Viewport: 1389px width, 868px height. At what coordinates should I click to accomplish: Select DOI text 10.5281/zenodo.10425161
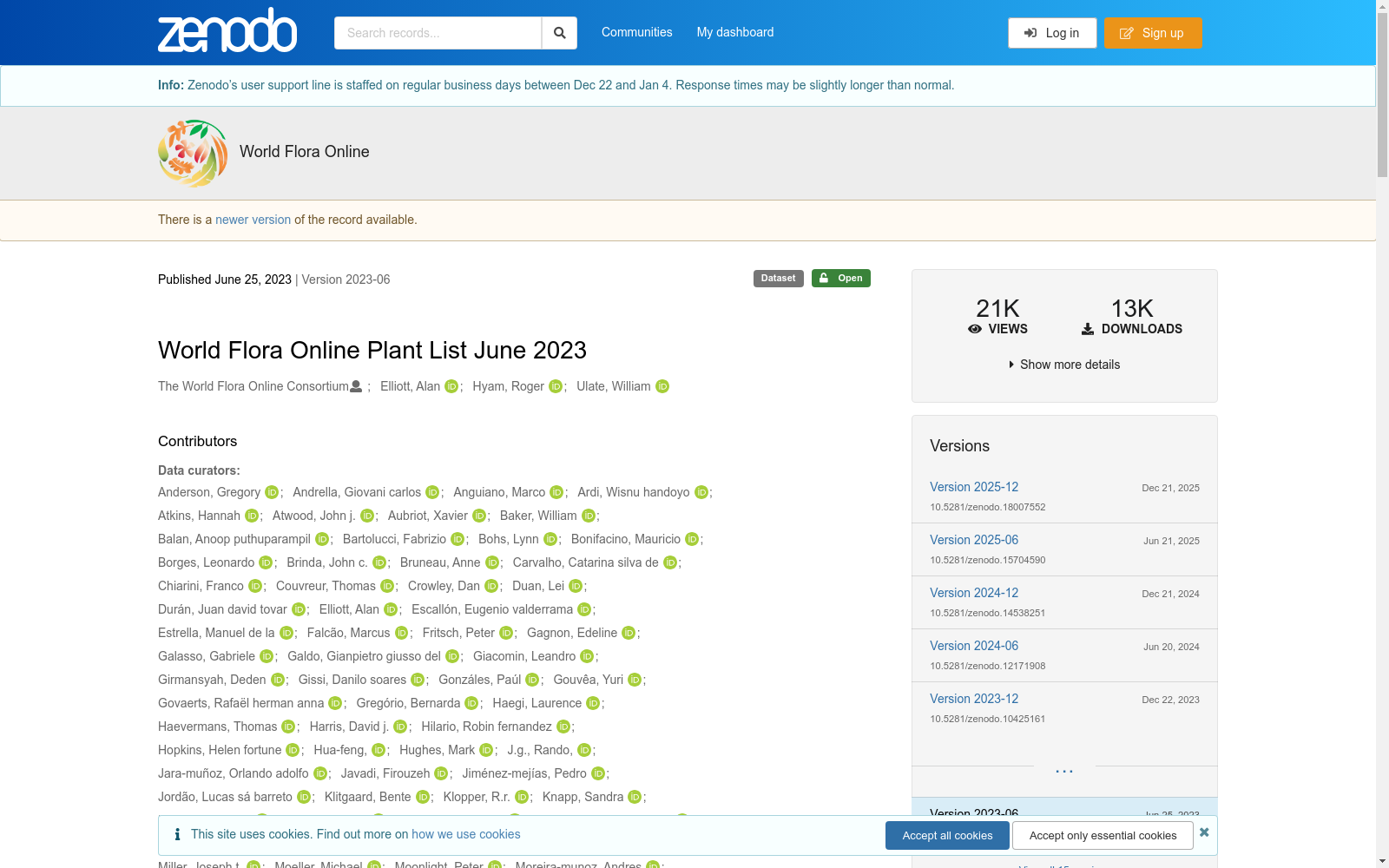[988, 719]
